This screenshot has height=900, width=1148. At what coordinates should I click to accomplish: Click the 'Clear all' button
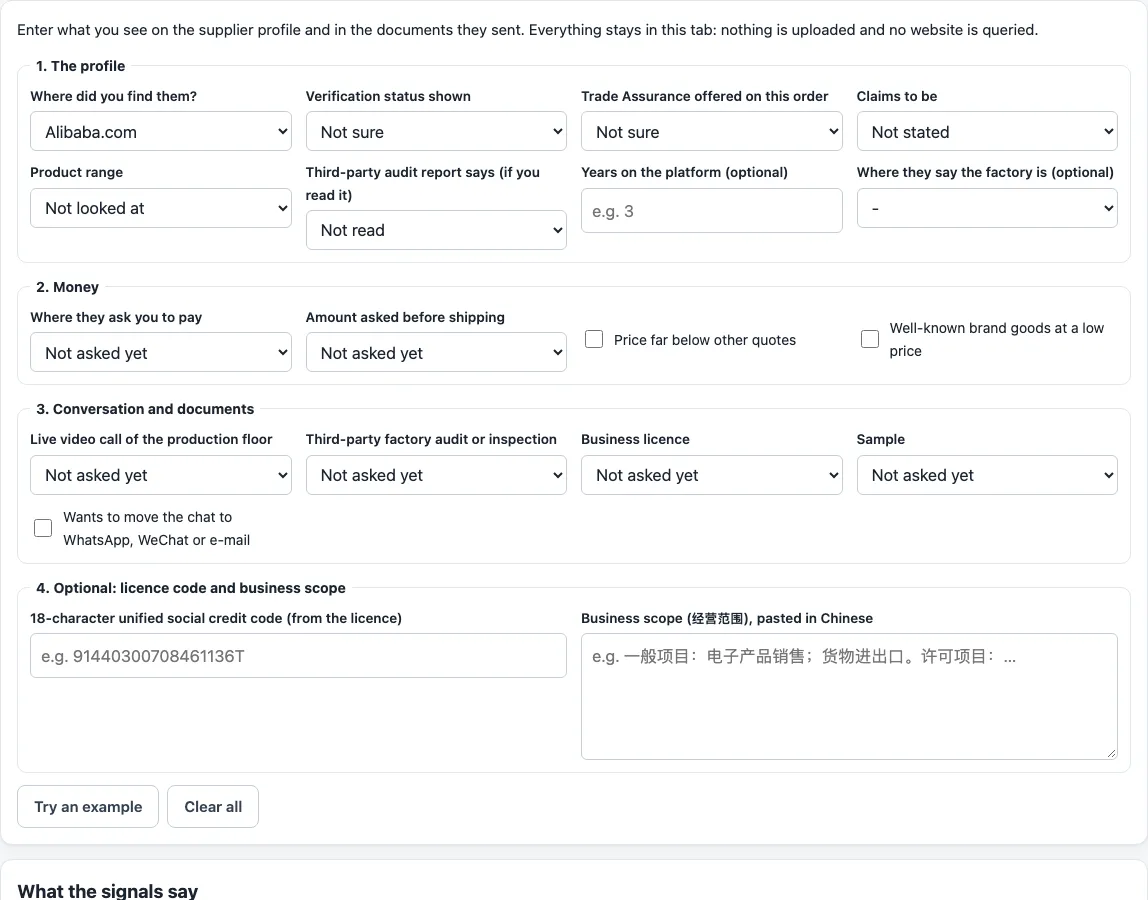point(213,806)
